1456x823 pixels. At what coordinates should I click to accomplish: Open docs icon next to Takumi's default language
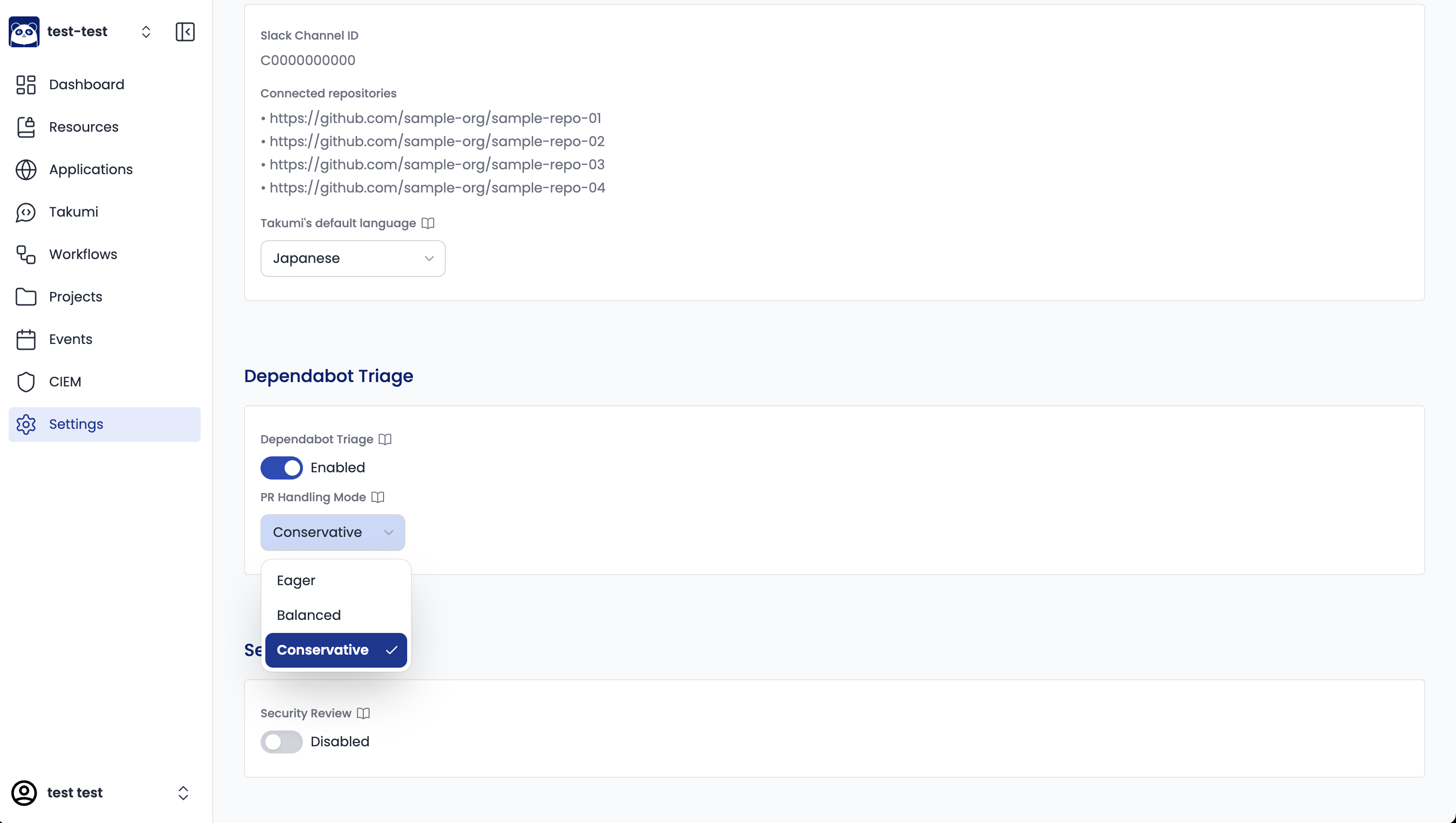click(x=428, y=223)
